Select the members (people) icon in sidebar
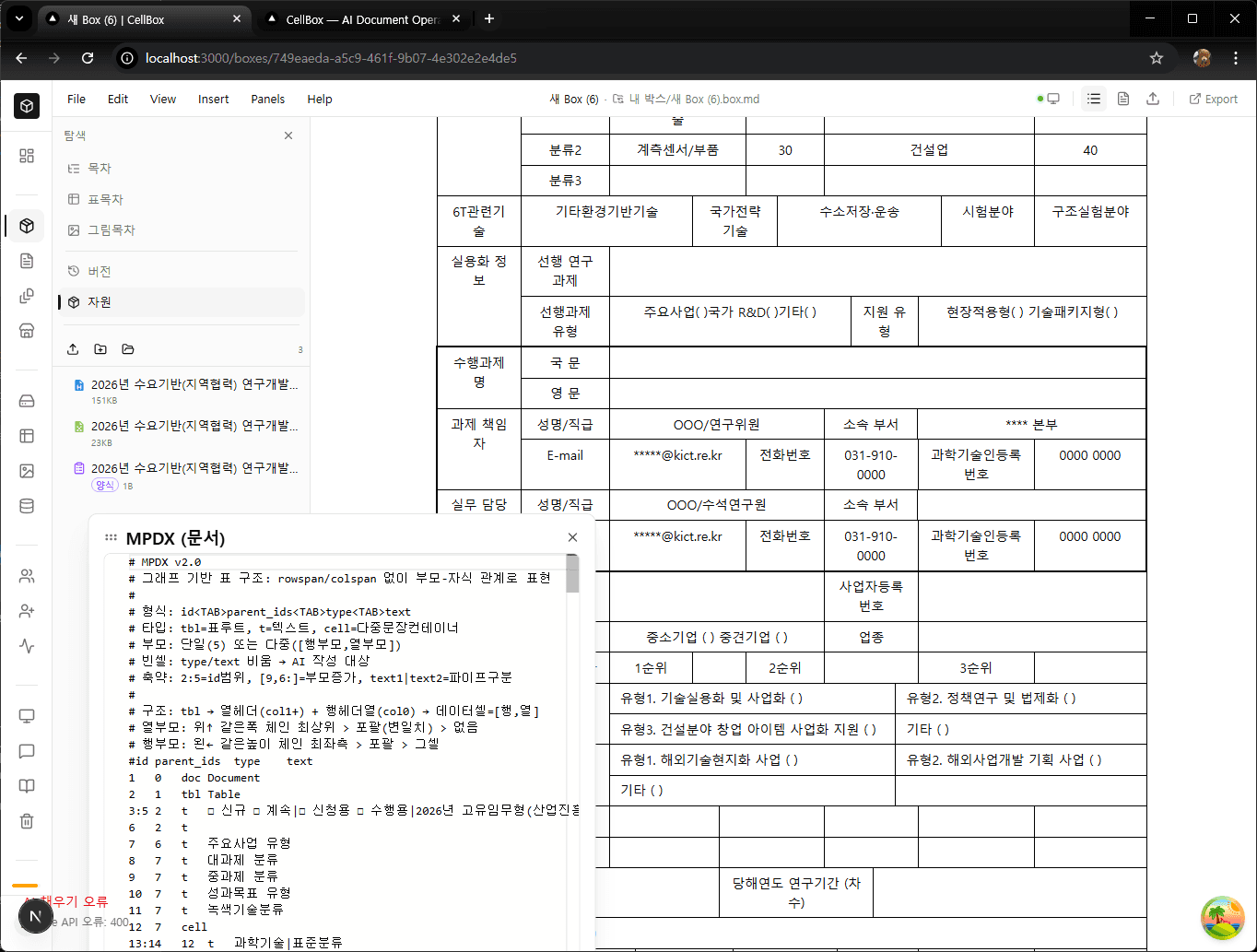1257x952 pixels. [x=26, y=575]
